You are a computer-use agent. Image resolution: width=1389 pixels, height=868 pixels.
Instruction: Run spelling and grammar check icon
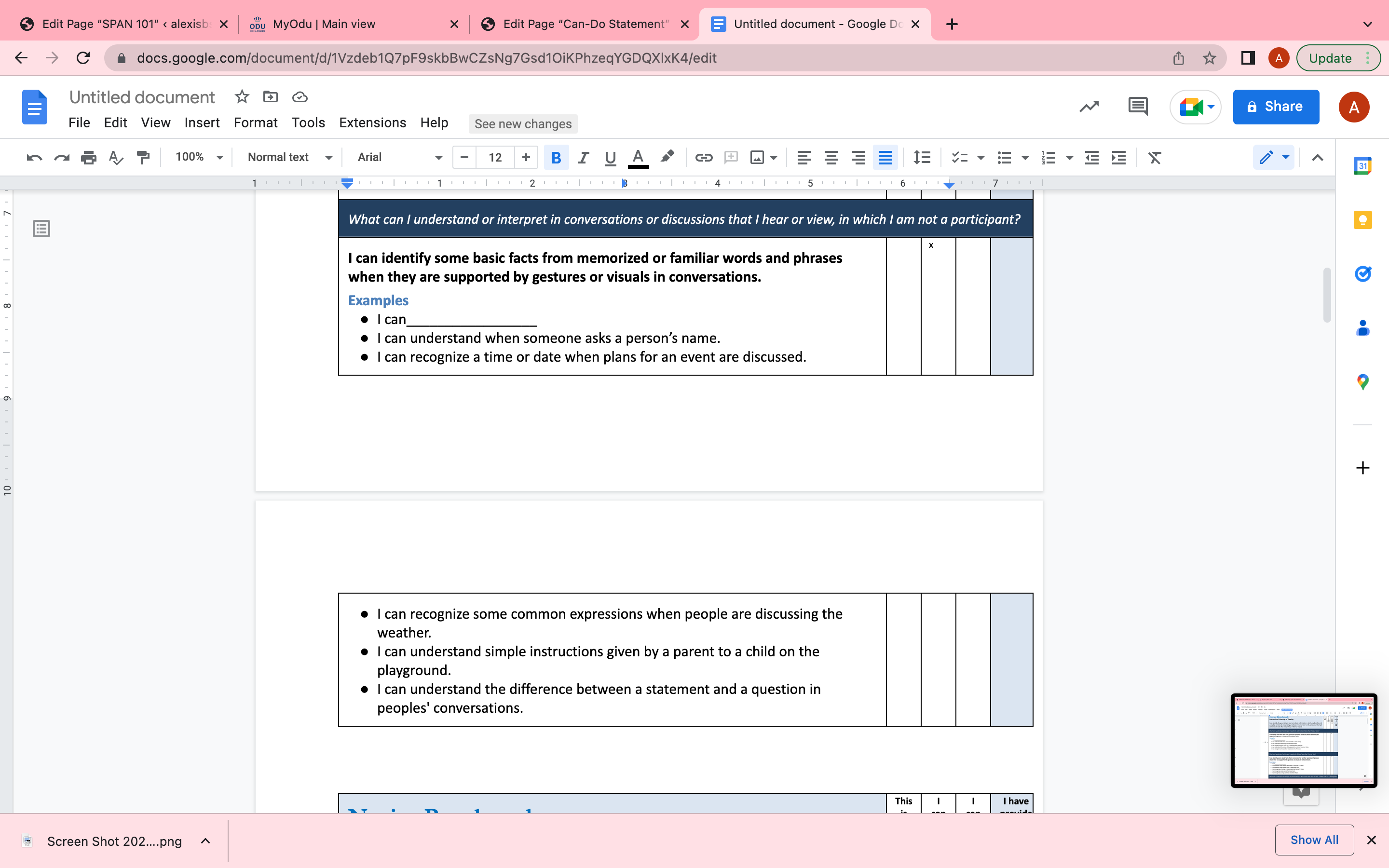coord(116,157)
